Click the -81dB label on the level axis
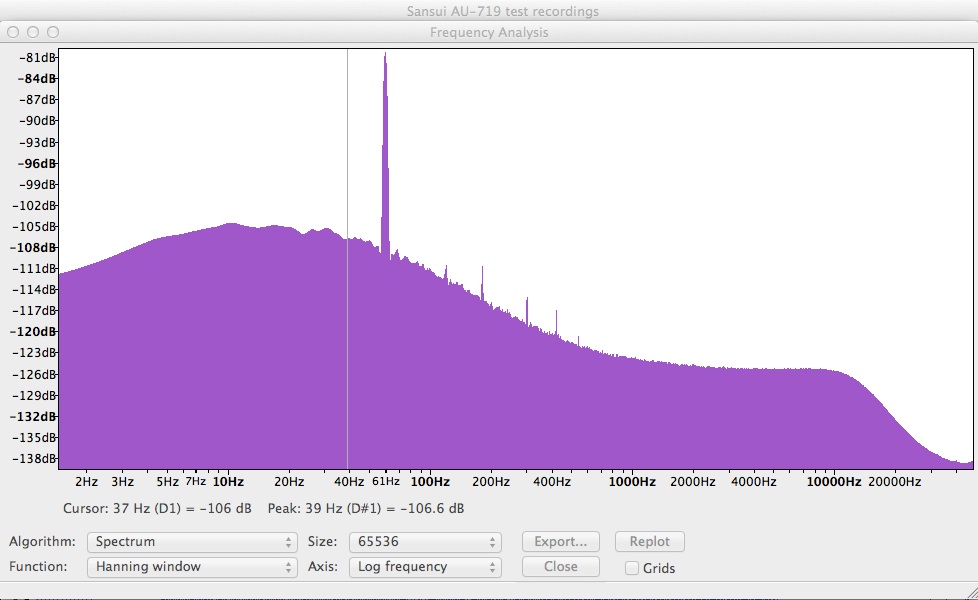This screenshot has height=600, width=978. coord(37,57)
